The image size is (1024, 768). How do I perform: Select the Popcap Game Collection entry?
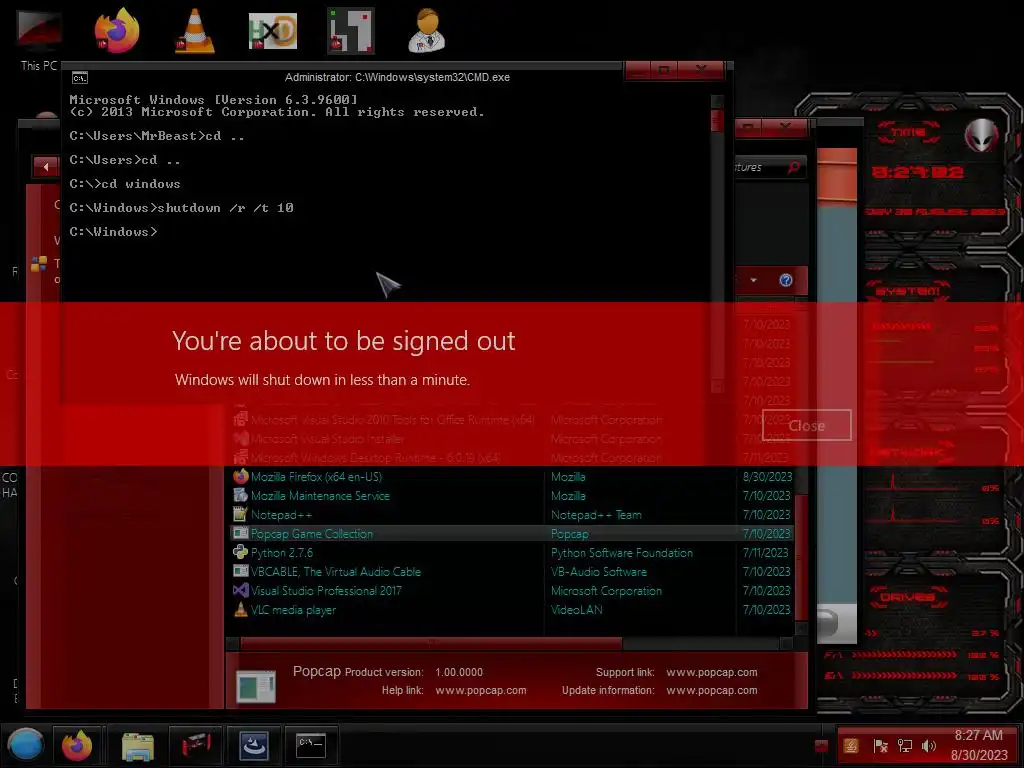point(312,534)
